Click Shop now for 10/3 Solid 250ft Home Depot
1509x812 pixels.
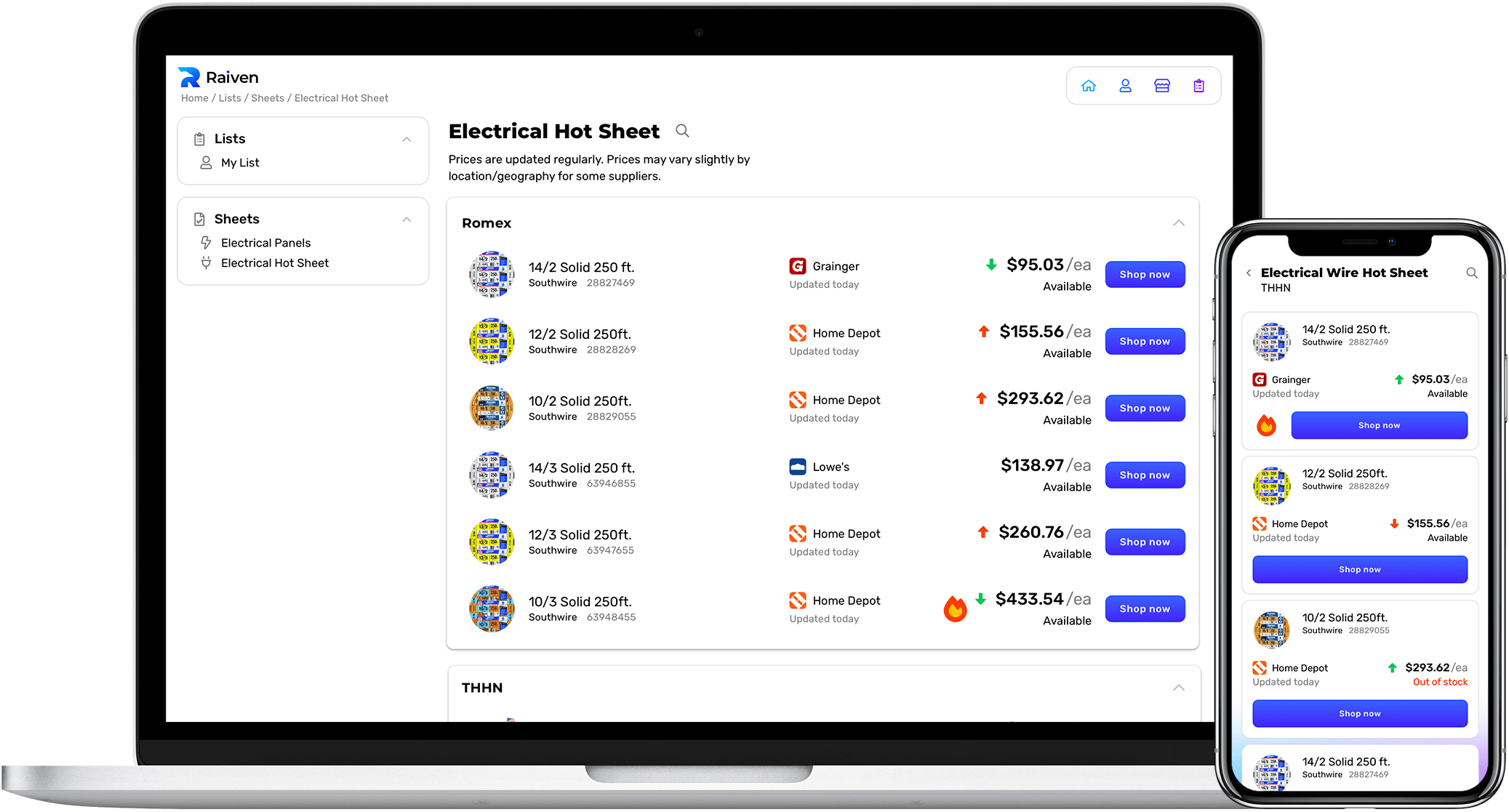coord(1143,609)
